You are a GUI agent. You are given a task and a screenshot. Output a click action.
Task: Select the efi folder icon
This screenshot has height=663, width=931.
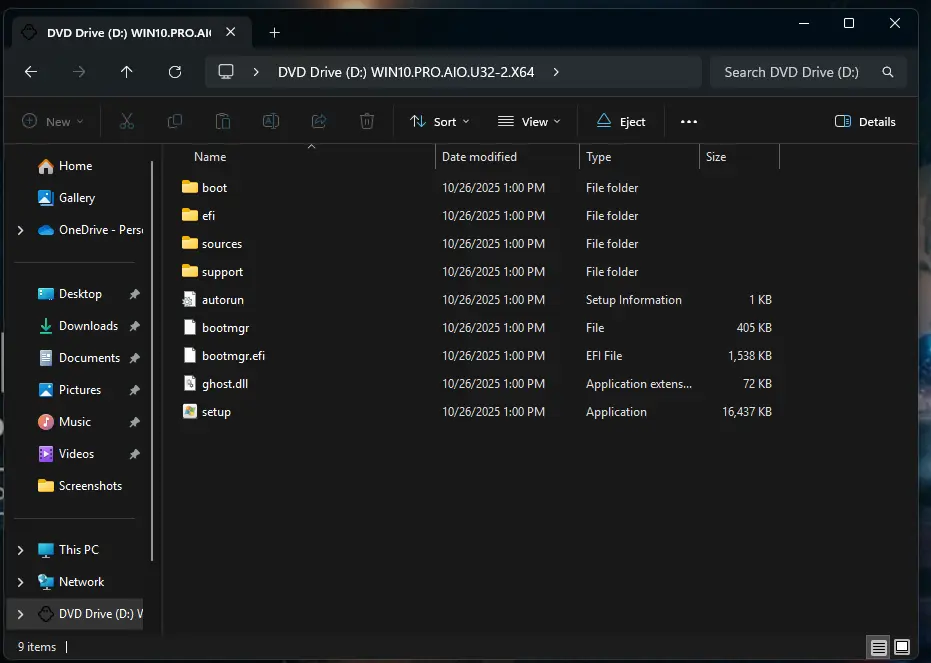click(x=189, y=215)
